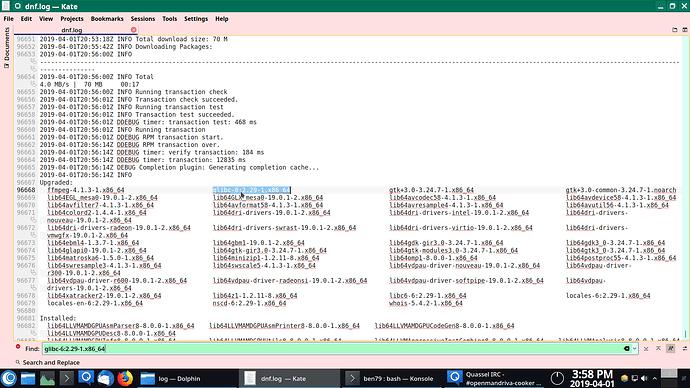690x388 pixels.
Task: Launch Firefox from taskbar
Action: coord(125,378)
